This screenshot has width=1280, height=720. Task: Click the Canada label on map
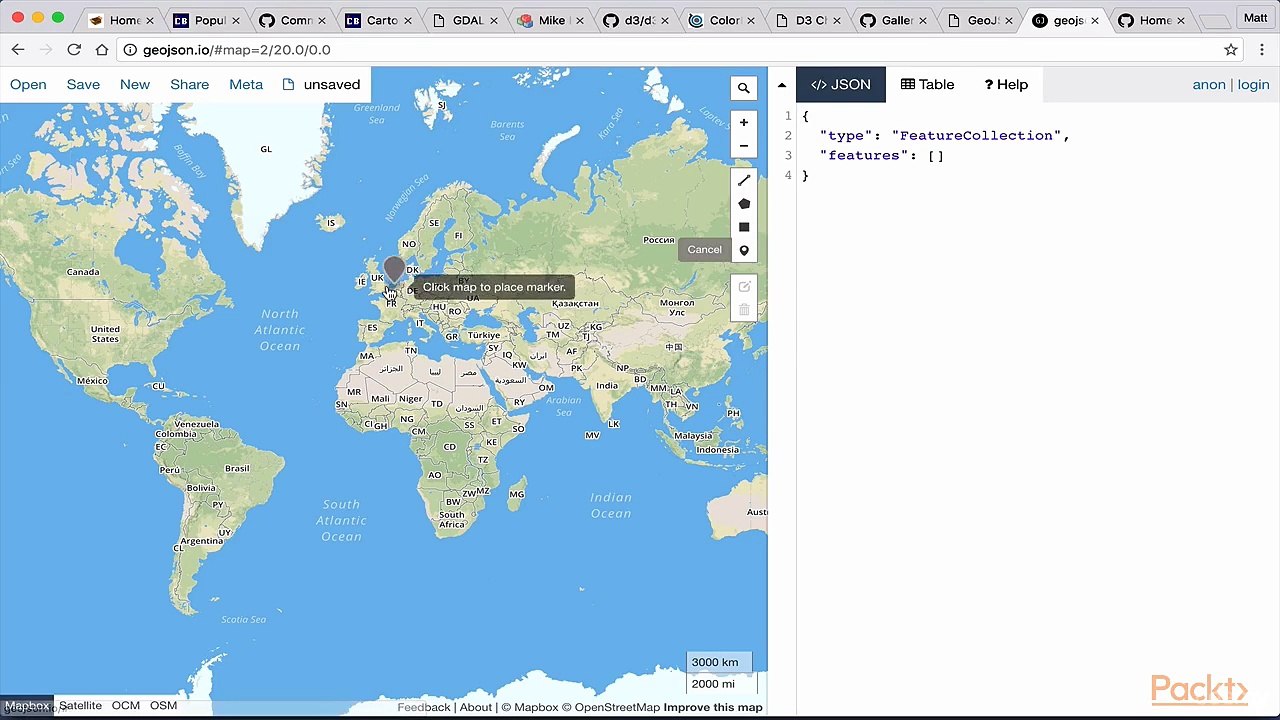[83, 272]
